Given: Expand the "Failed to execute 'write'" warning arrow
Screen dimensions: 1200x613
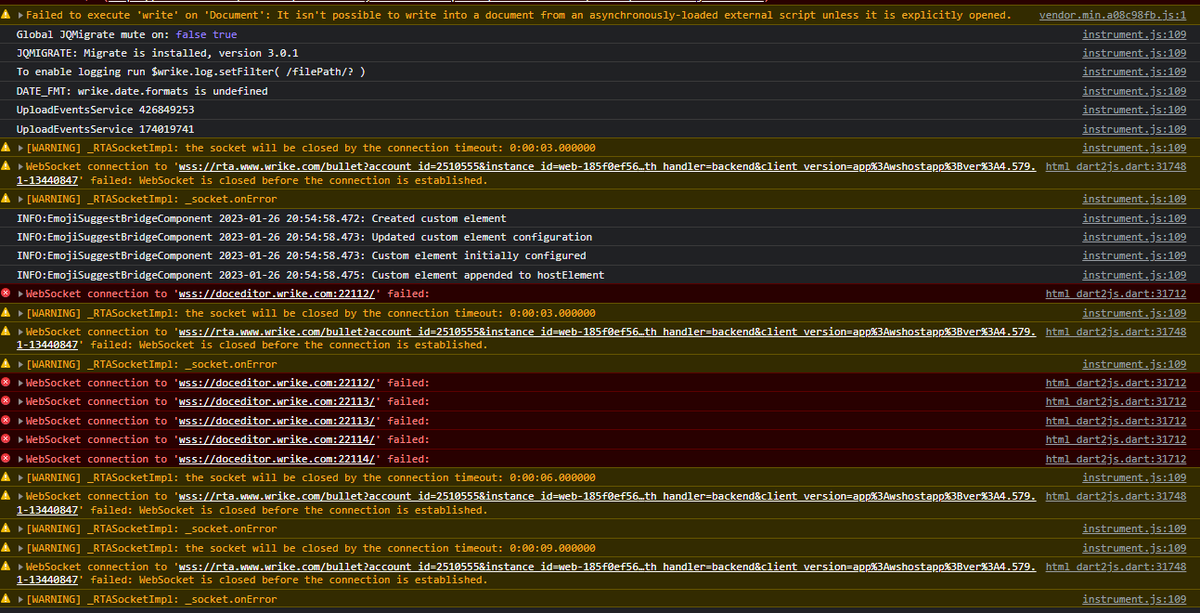Looking at the screenshot, I should coord(20,15).
